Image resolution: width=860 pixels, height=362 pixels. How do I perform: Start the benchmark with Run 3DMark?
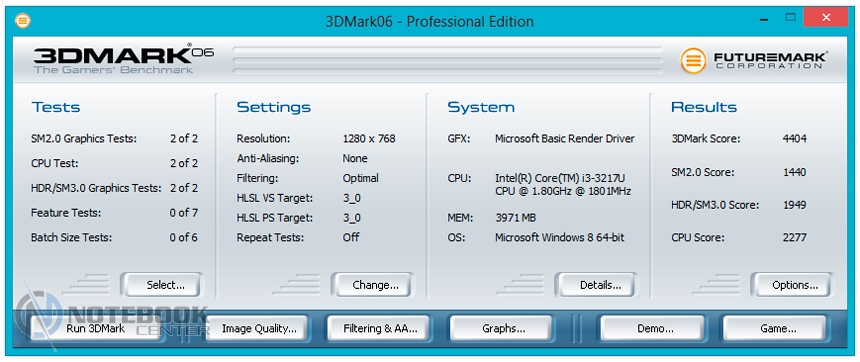pyautogui.click(x=96, y=329)
